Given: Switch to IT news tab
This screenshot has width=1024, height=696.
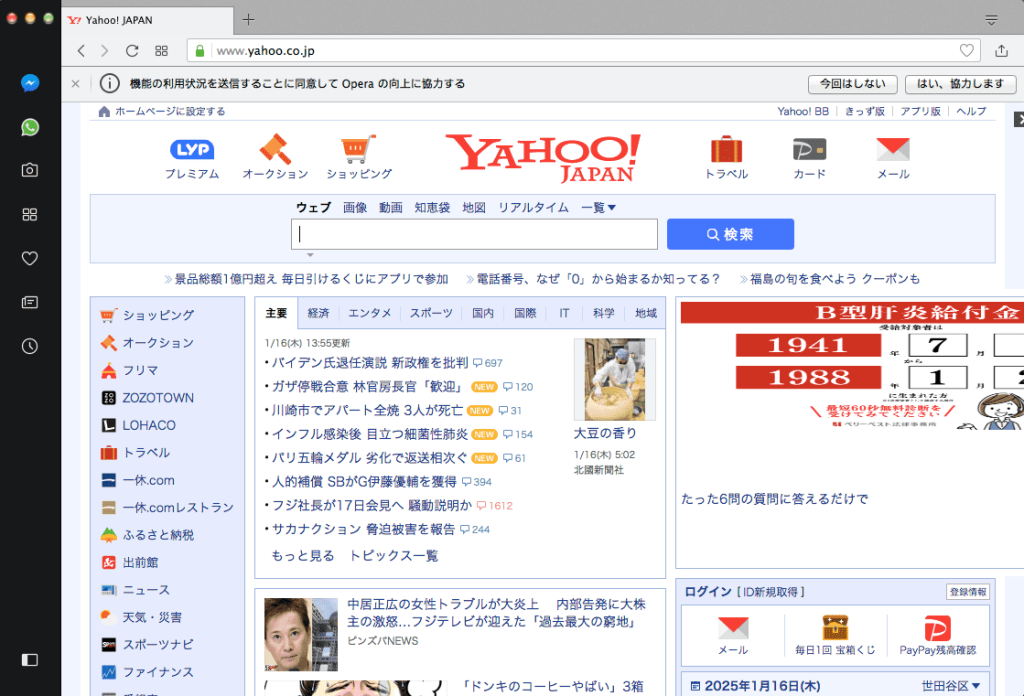Looking at the screenshot, I should pos(564,313).
